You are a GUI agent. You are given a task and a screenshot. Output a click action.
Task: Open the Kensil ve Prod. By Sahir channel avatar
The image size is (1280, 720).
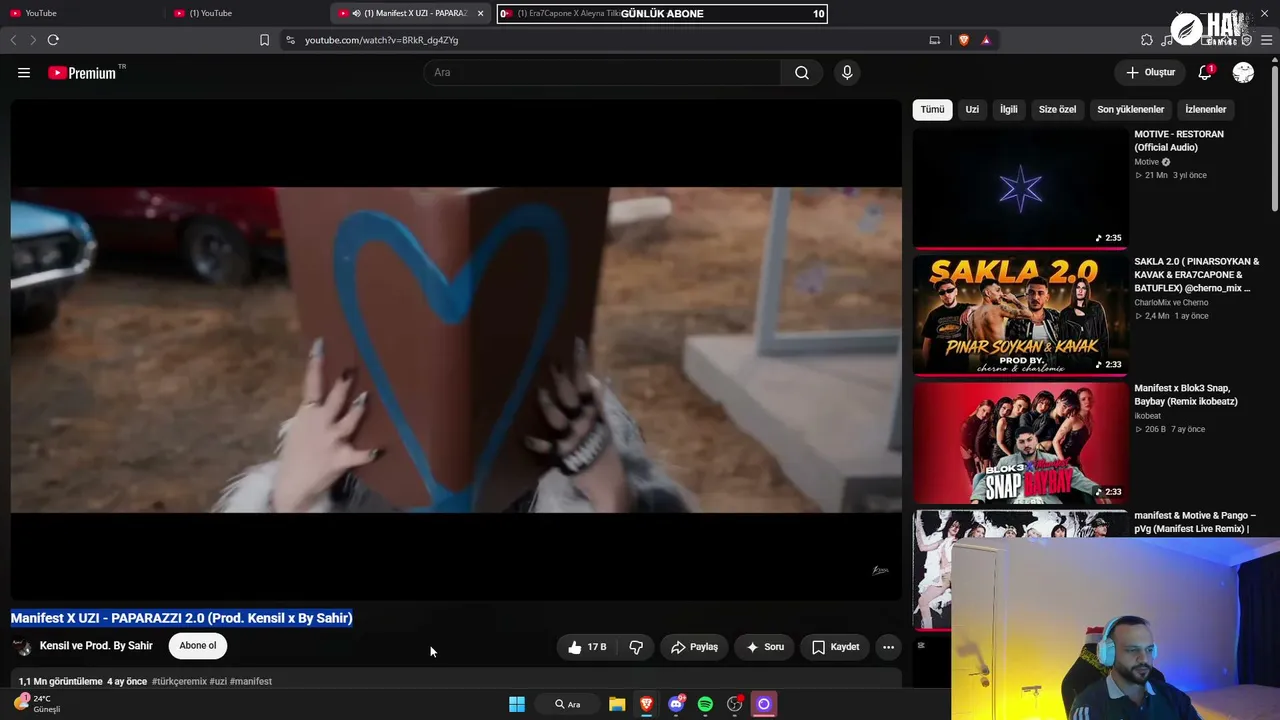pyautogui.click(x=21, y=646)
